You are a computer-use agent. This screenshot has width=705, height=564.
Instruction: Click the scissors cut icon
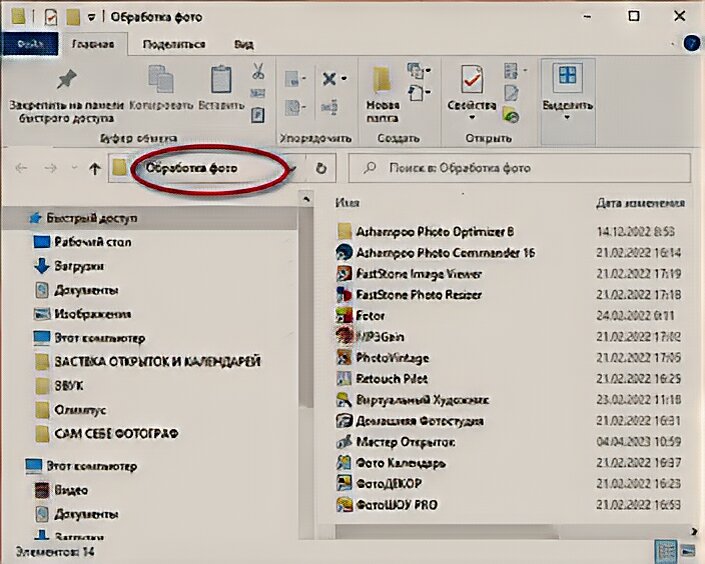pyautogui.click(x=258, y=72)
